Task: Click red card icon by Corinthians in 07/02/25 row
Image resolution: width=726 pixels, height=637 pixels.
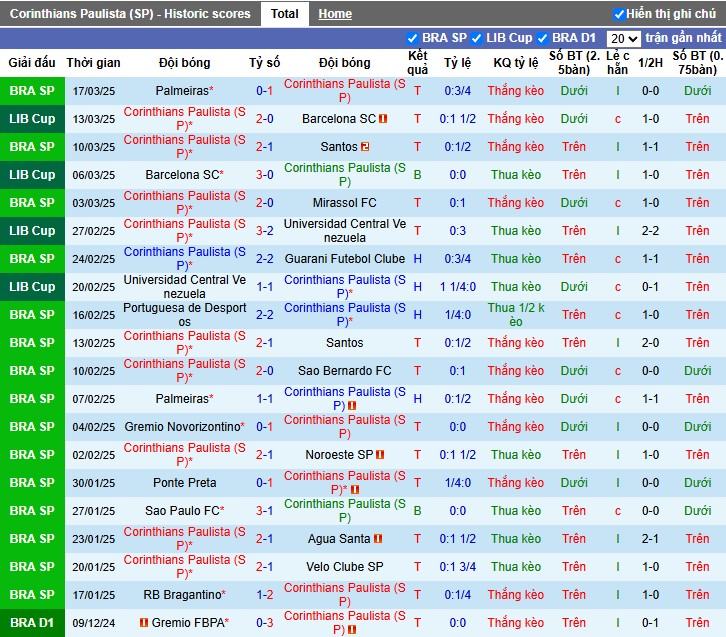Action: (352, 406)
